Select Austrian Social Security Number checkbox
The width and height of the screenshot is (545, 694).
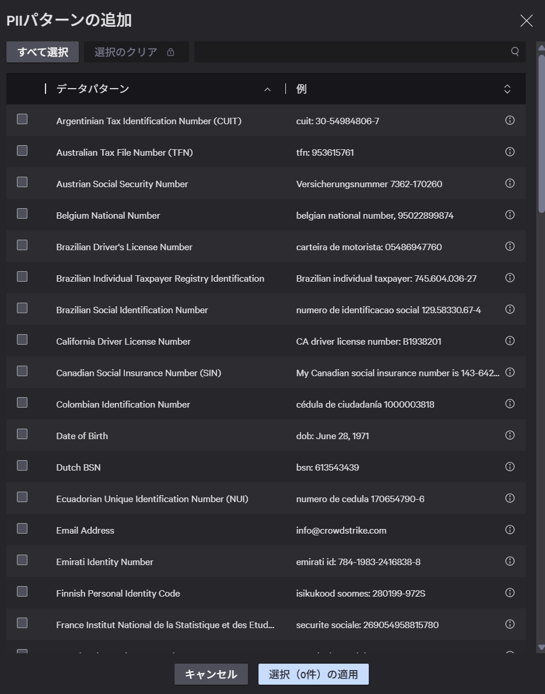(22, 182)
